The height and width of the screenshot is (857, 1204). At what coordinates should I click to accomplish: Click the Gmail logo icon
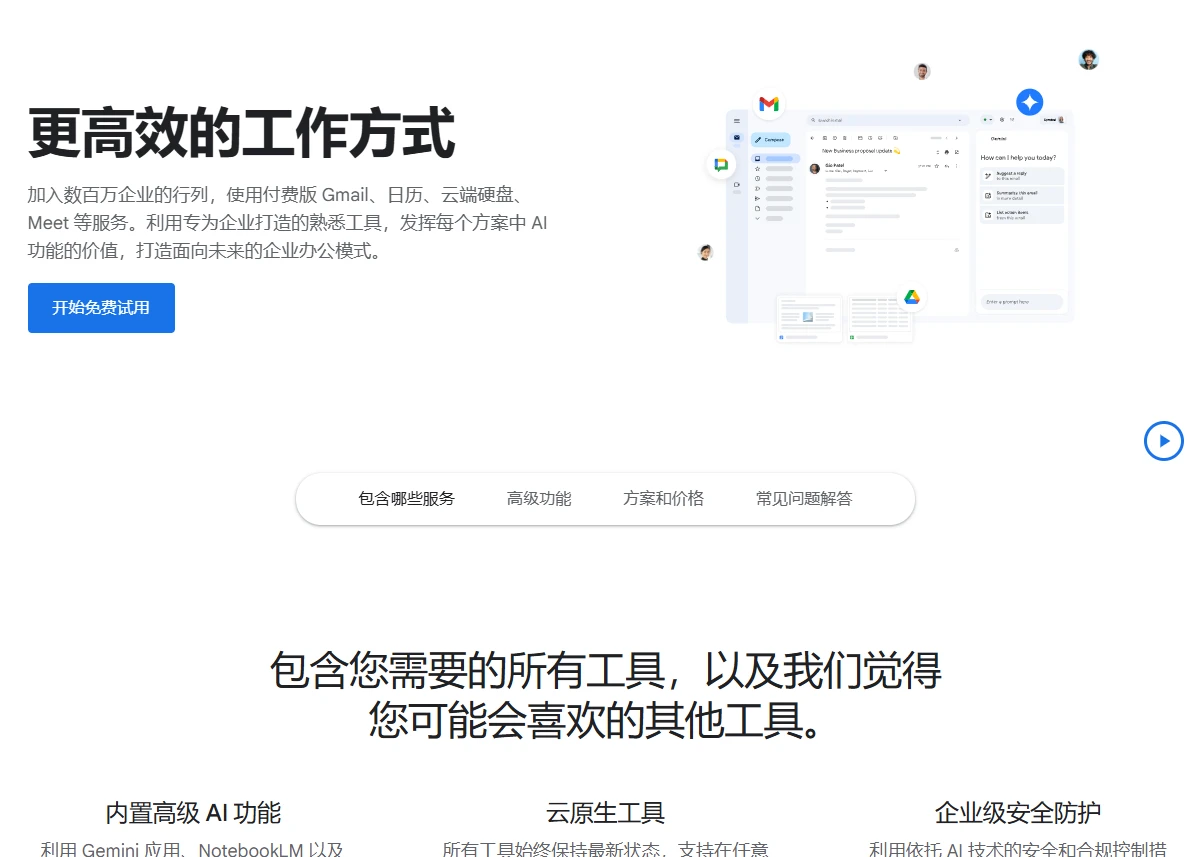pyautogui.click(x=769, y=102)
